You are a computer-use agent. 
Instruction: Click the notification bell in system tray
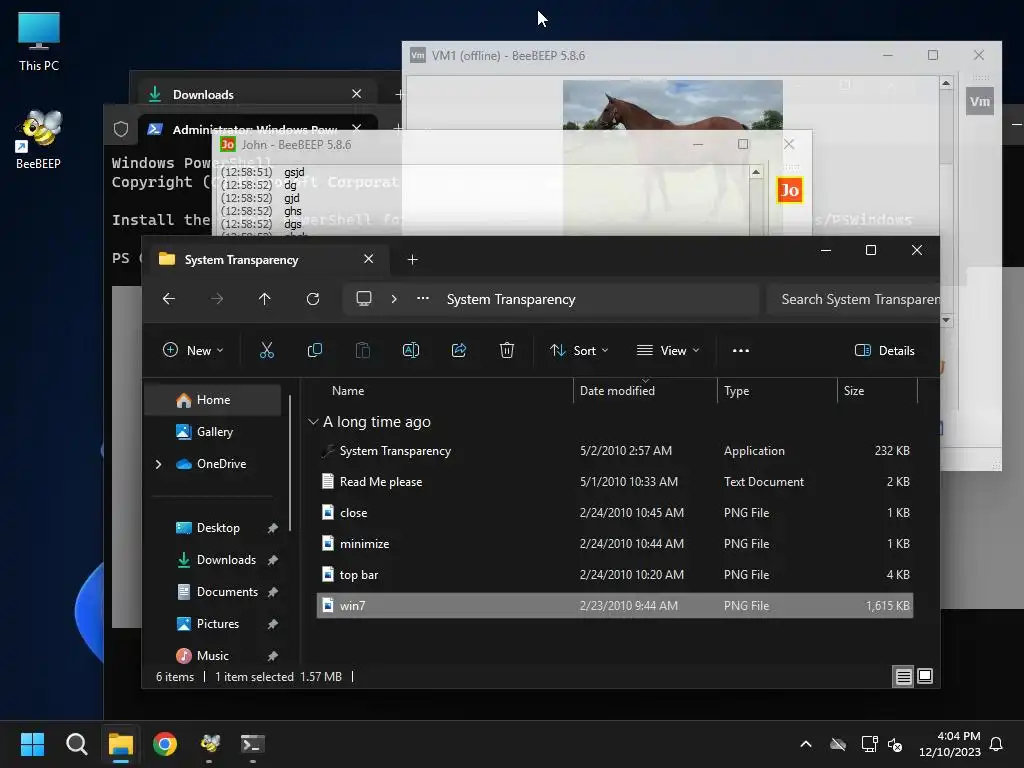(997, 744)
